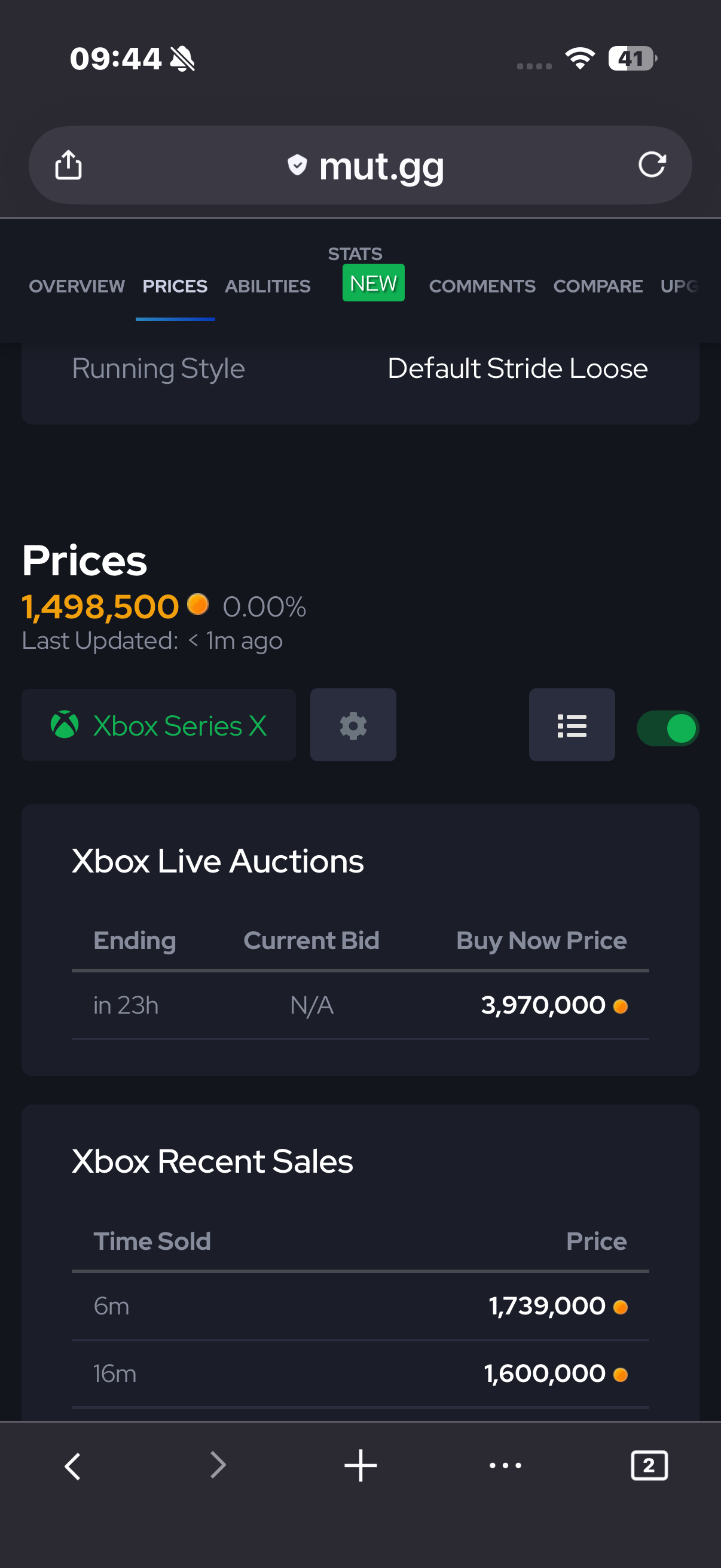Open the Xbox Series X platform selector
This screenshot has height=1568, width=721.
pyautogui.click(x=158, y=725)
